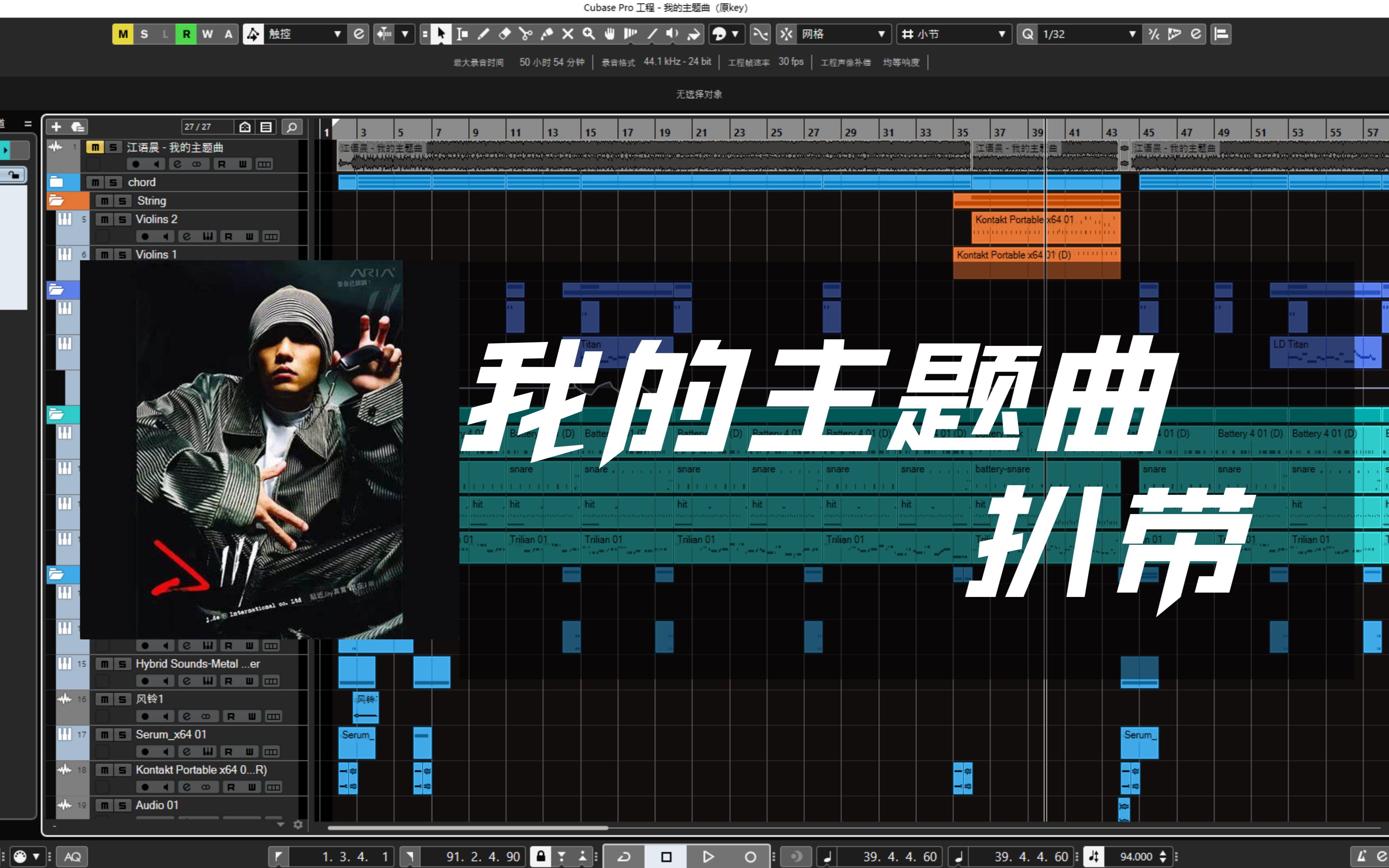Toggle the Snap on/off icon
This screenshot has width=1389, height=868.
(786, 34)
